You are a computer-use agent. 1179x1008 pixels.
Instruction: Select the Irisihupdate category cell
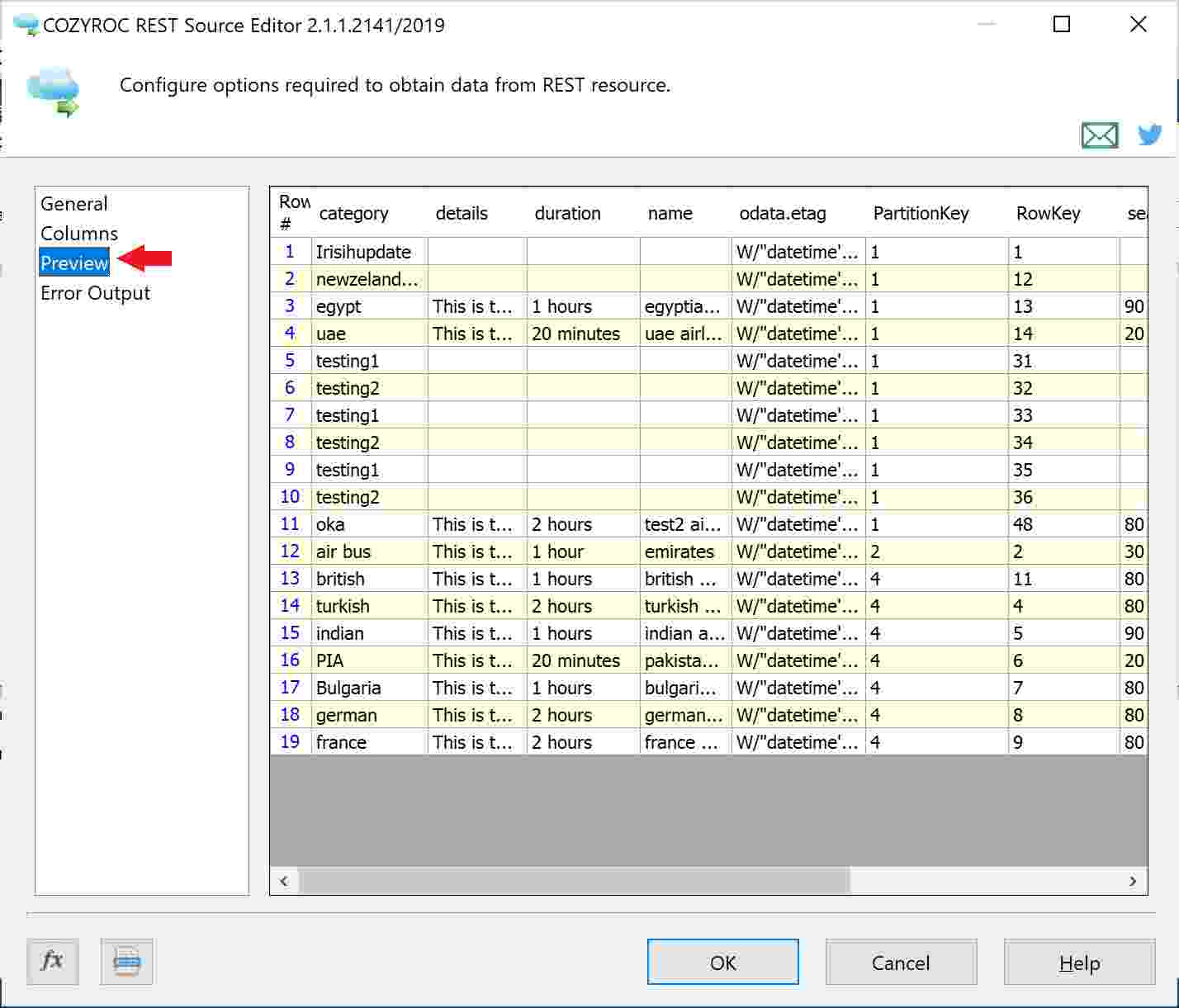tap(369, 252)
